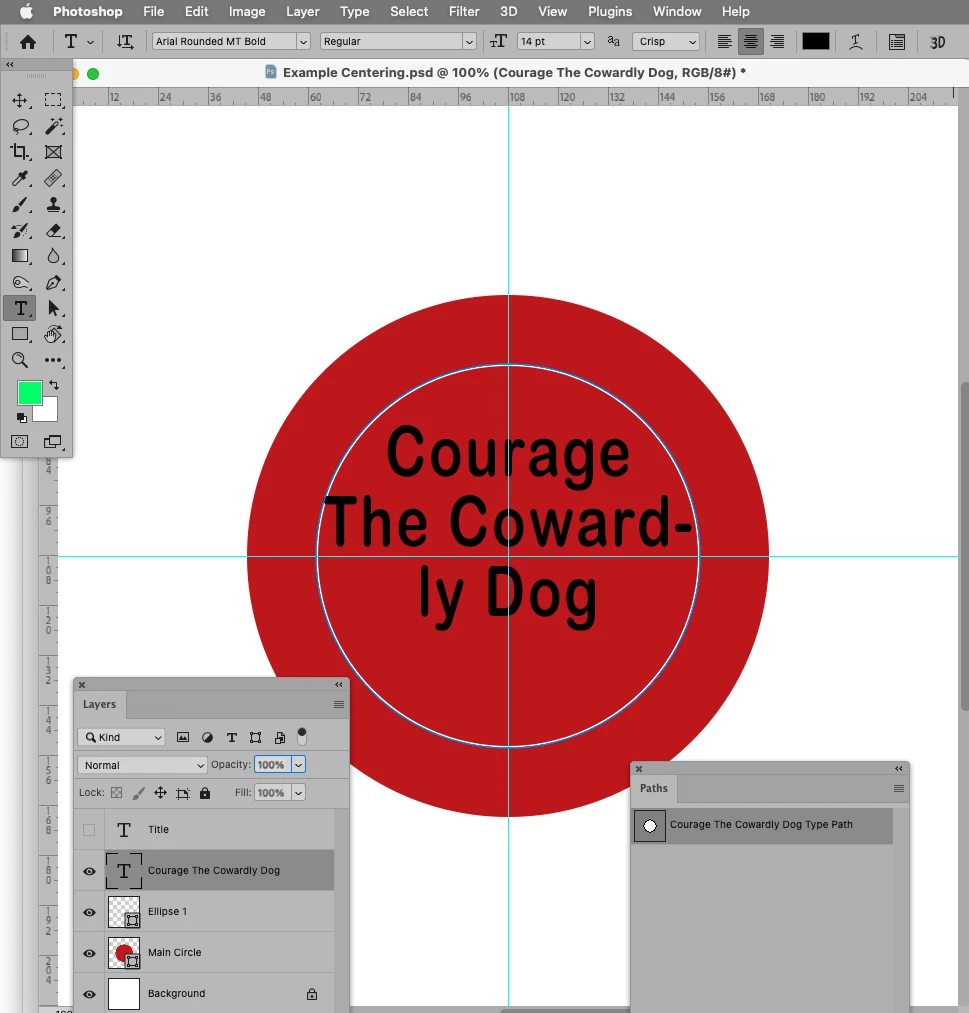Viewport: 969px width, 1013px height.
Task: Select the Hand tool
Action: tap(53, 334)
